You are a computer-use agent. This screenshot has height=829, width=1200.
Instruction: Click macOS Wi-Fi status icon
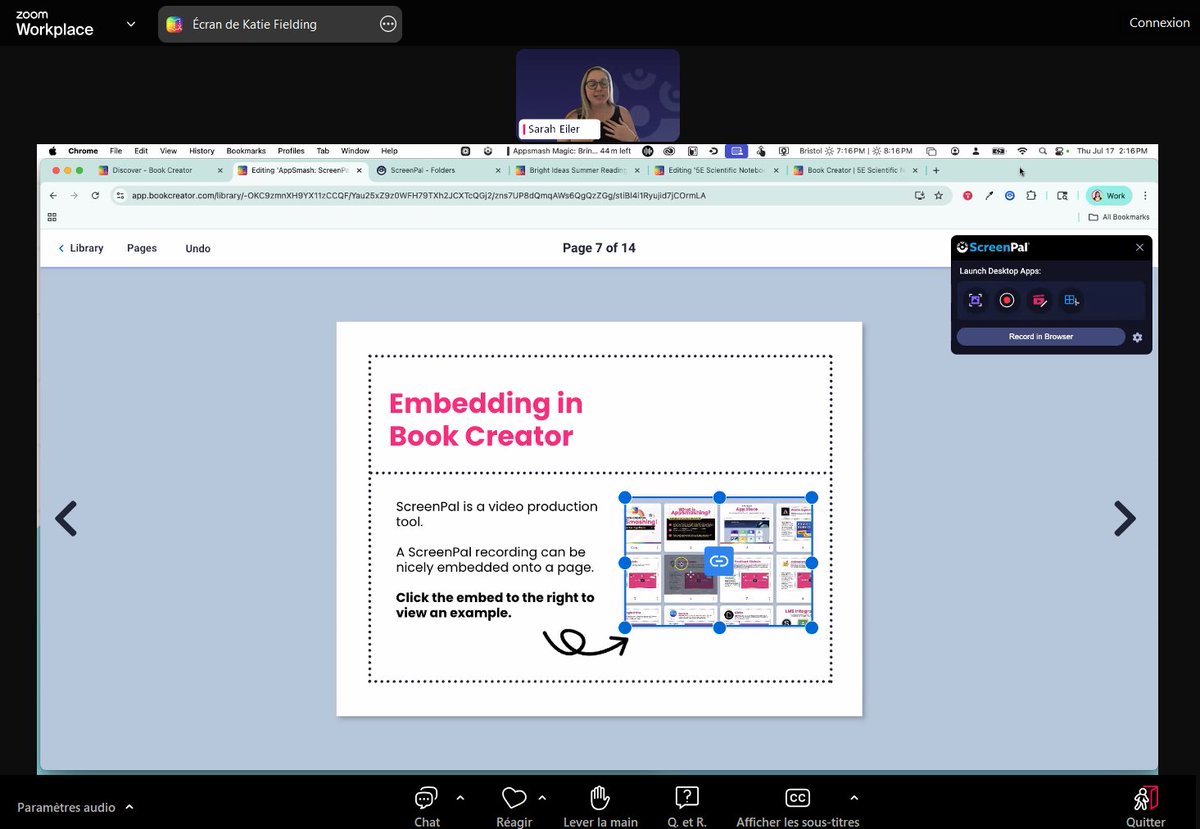tap(1021, 151)
